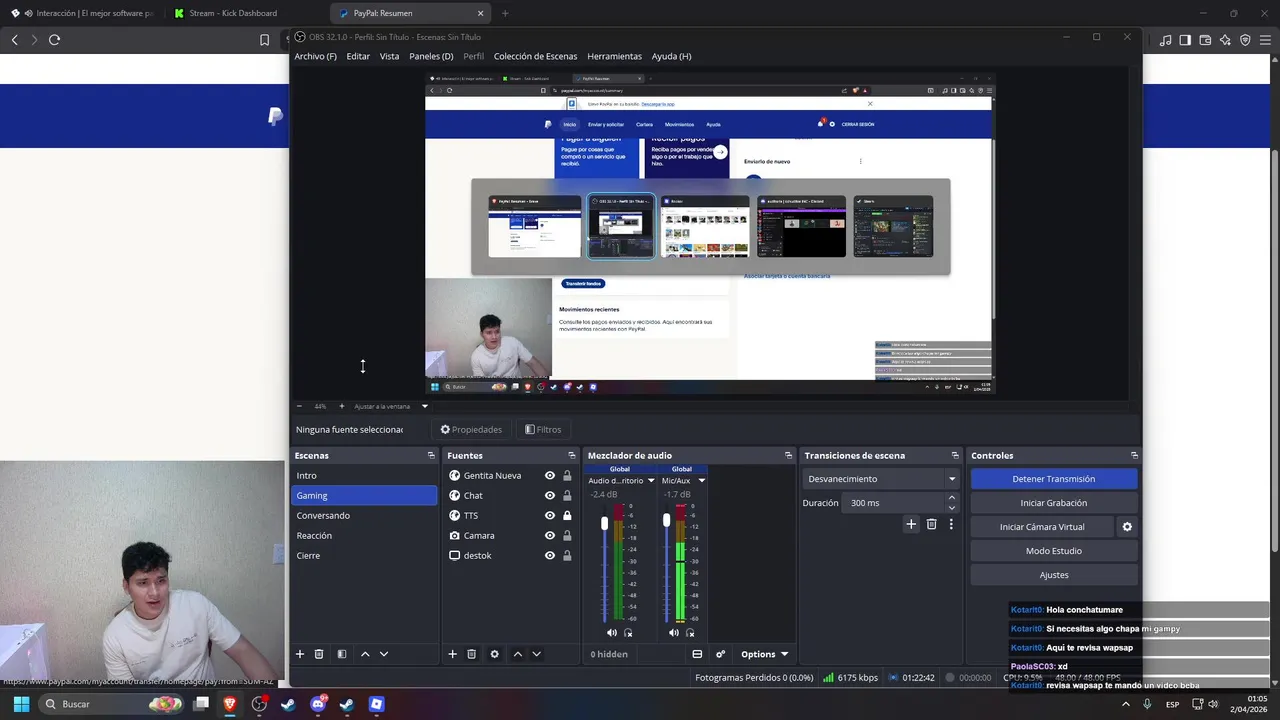Open Audio del escritorio channel dropdown
The height and width of the screenshot is (720, 1280).
[651, 481]
